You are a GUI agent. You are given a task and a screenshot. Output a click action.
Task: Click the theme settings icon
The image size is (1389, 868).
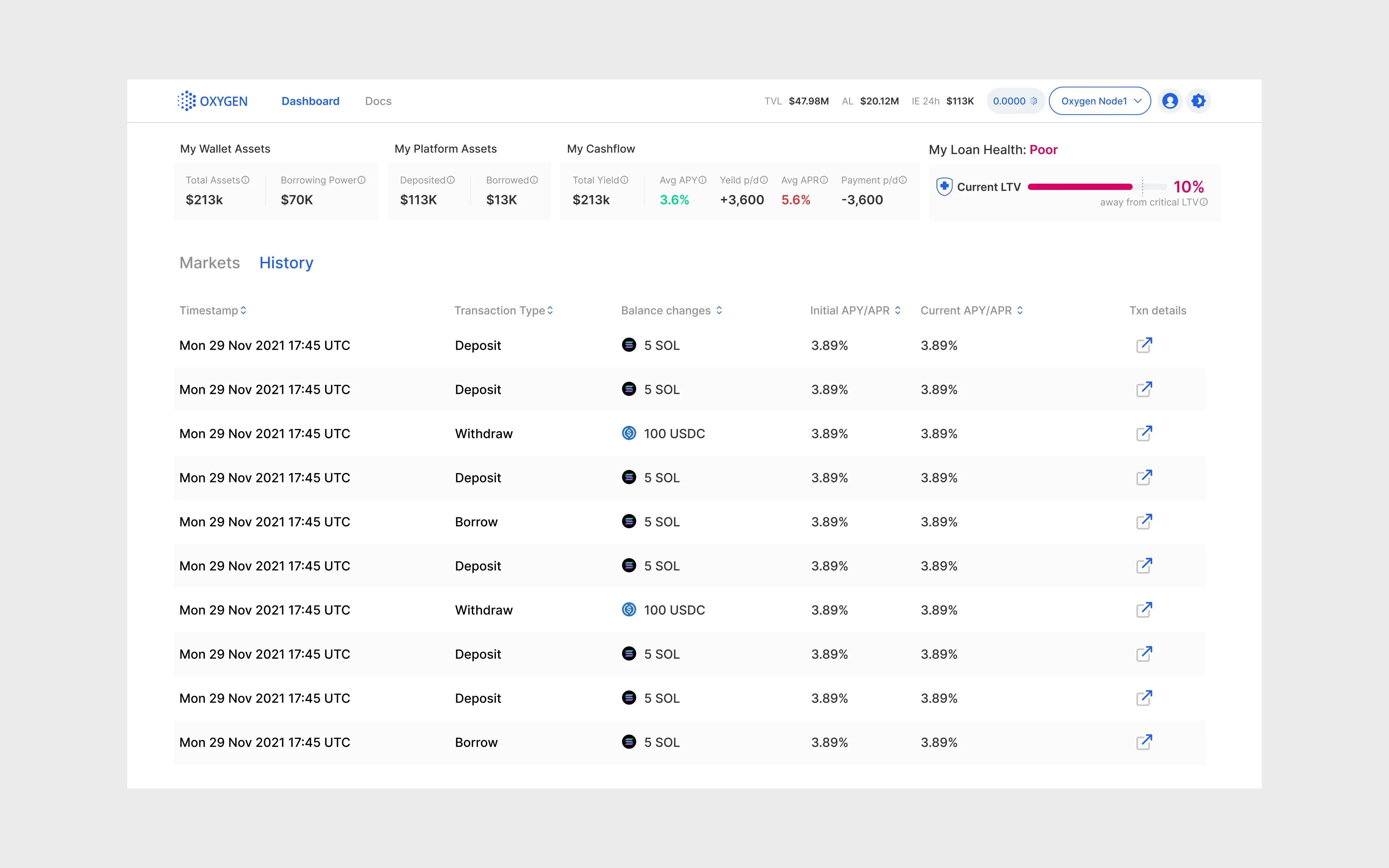pyautogui.click(x=1198, y=101)
